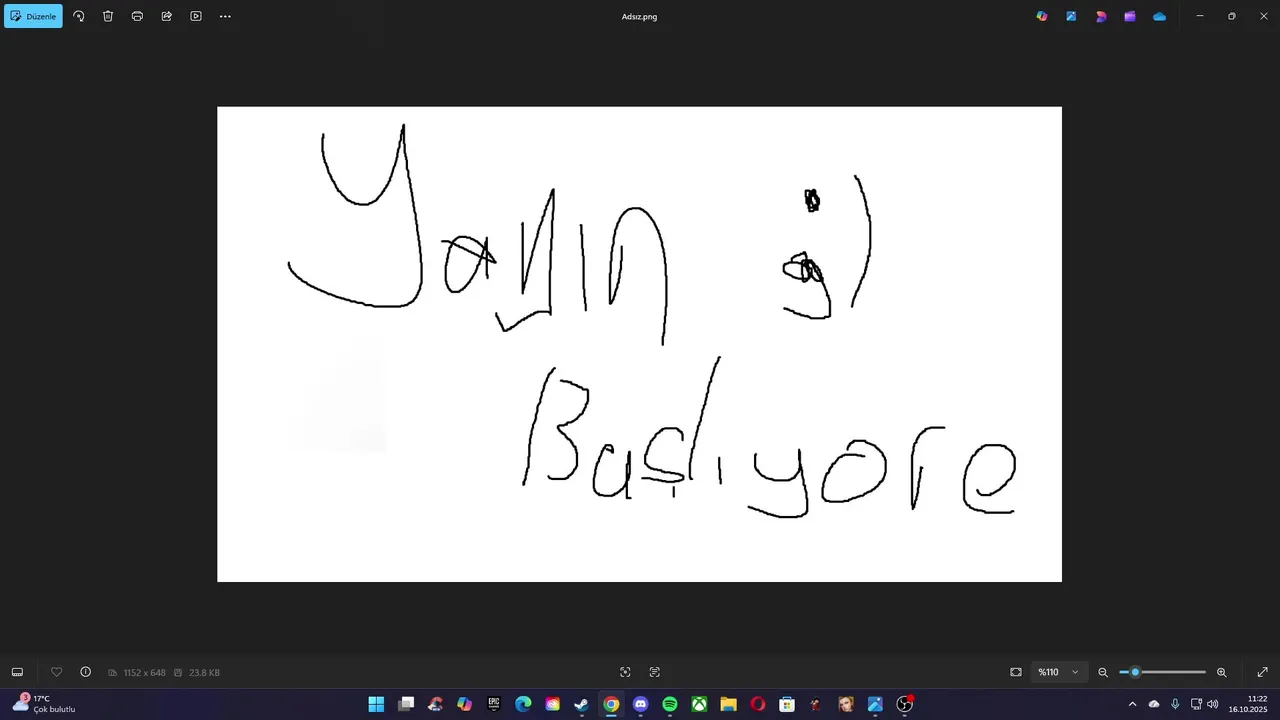Print the image using the printer icon
The width and height of the screenshot is (1280, 720).
137,16
